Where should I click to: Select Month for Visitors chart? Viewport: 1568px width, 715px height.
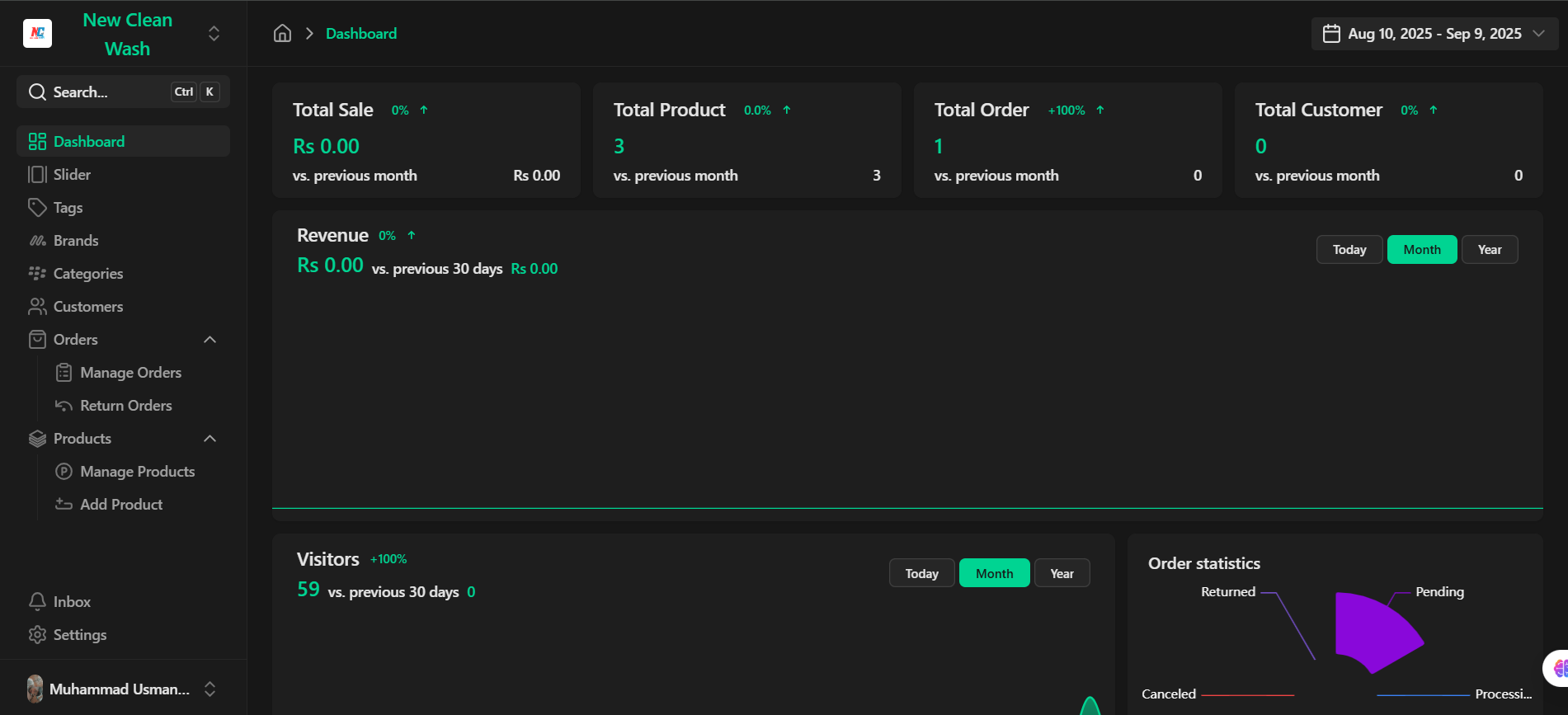click(994, 573)
